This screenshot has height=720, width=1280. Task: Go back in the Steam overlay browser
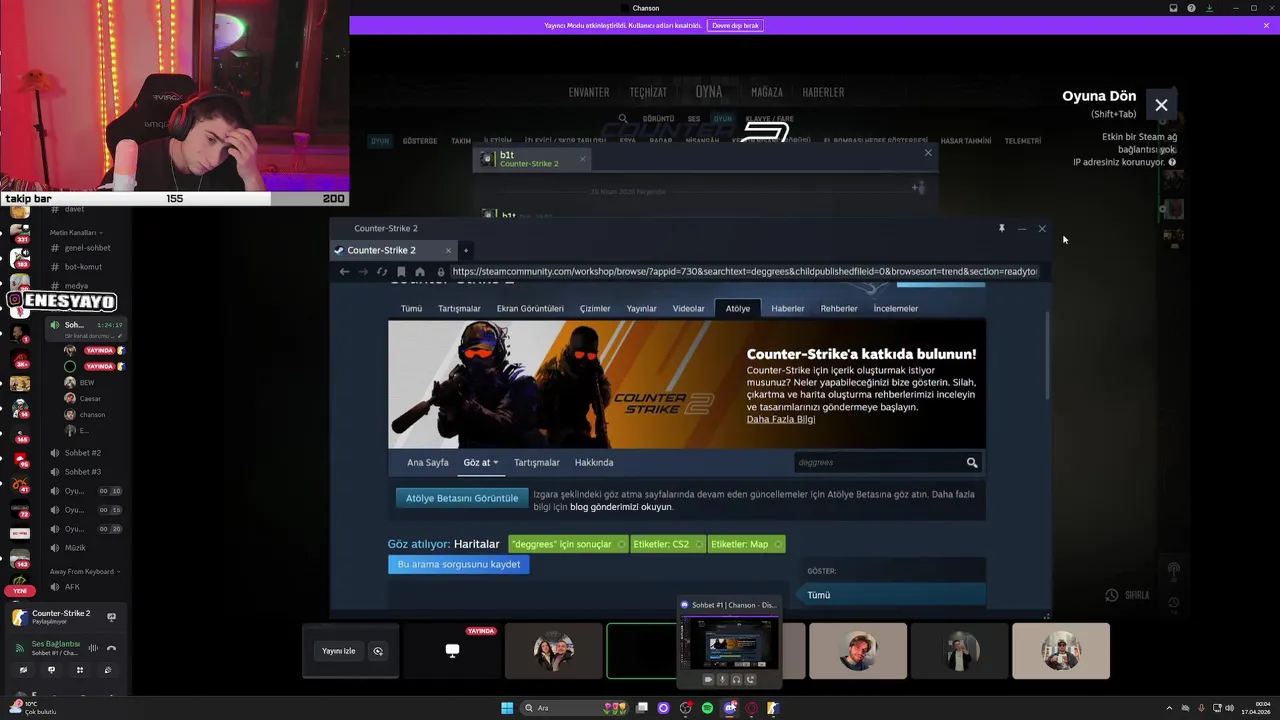click(x=344, y=271)
